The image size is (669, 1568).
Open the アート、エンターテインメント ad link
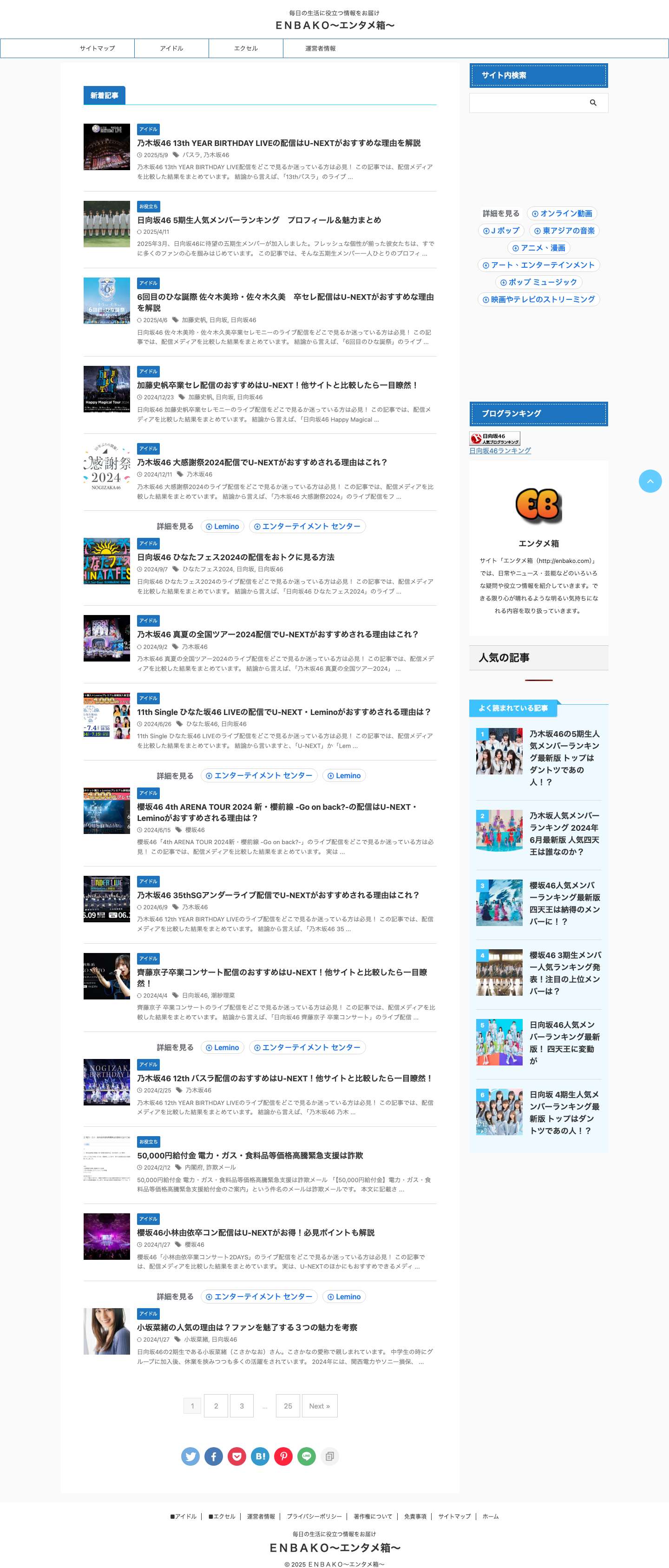(x=539, y=265)
